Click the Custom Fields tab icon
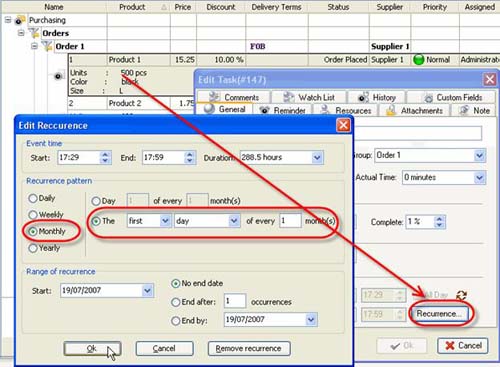 tap(428, 97)
